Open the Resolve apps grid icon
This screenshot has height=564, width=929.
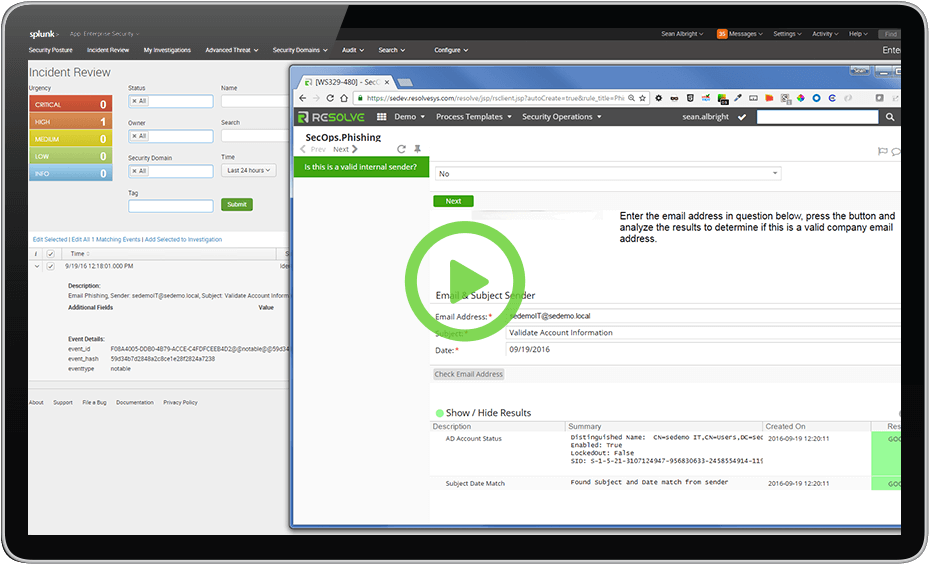382,117
